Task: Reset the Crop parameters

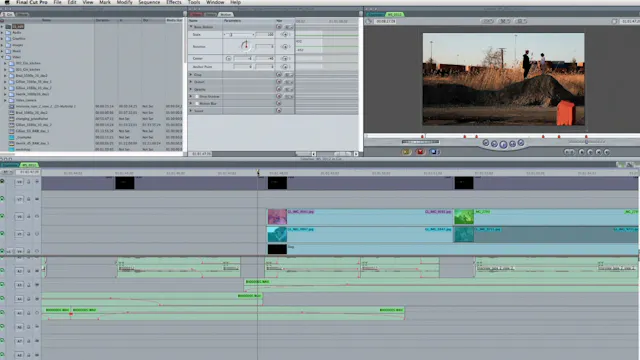Action: pyautogui.click(x=279, y=75)
